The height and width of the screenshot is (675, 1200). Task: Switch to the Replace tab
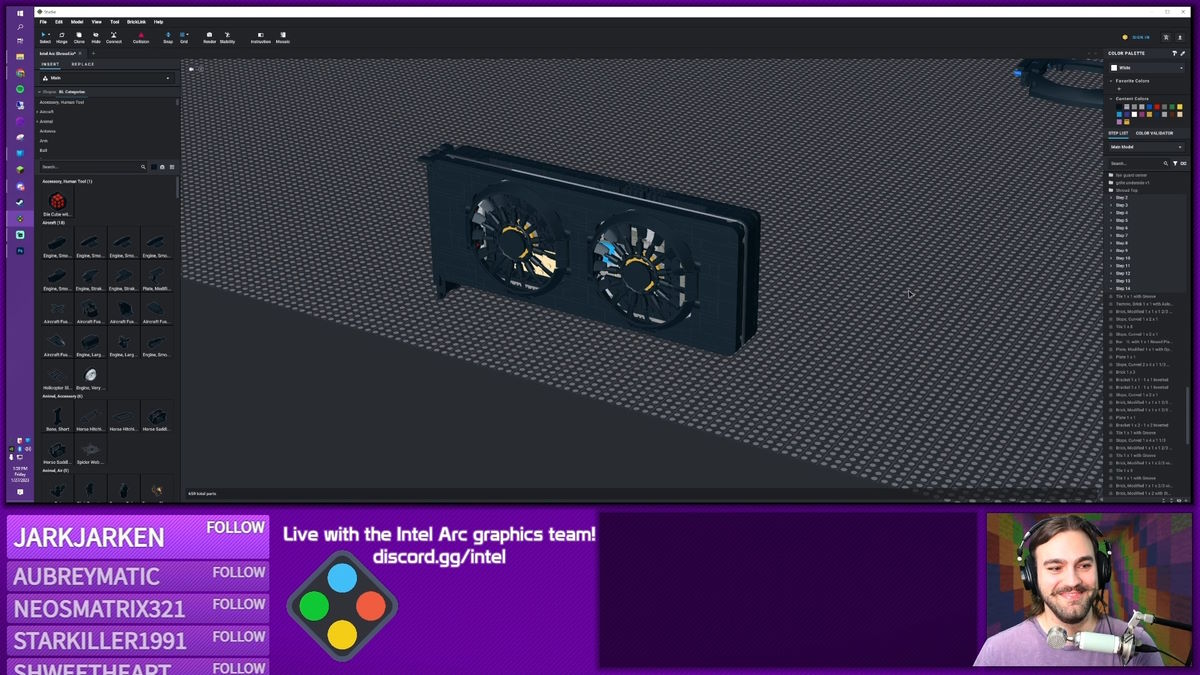pyautogui.click(x=83, y=64)
